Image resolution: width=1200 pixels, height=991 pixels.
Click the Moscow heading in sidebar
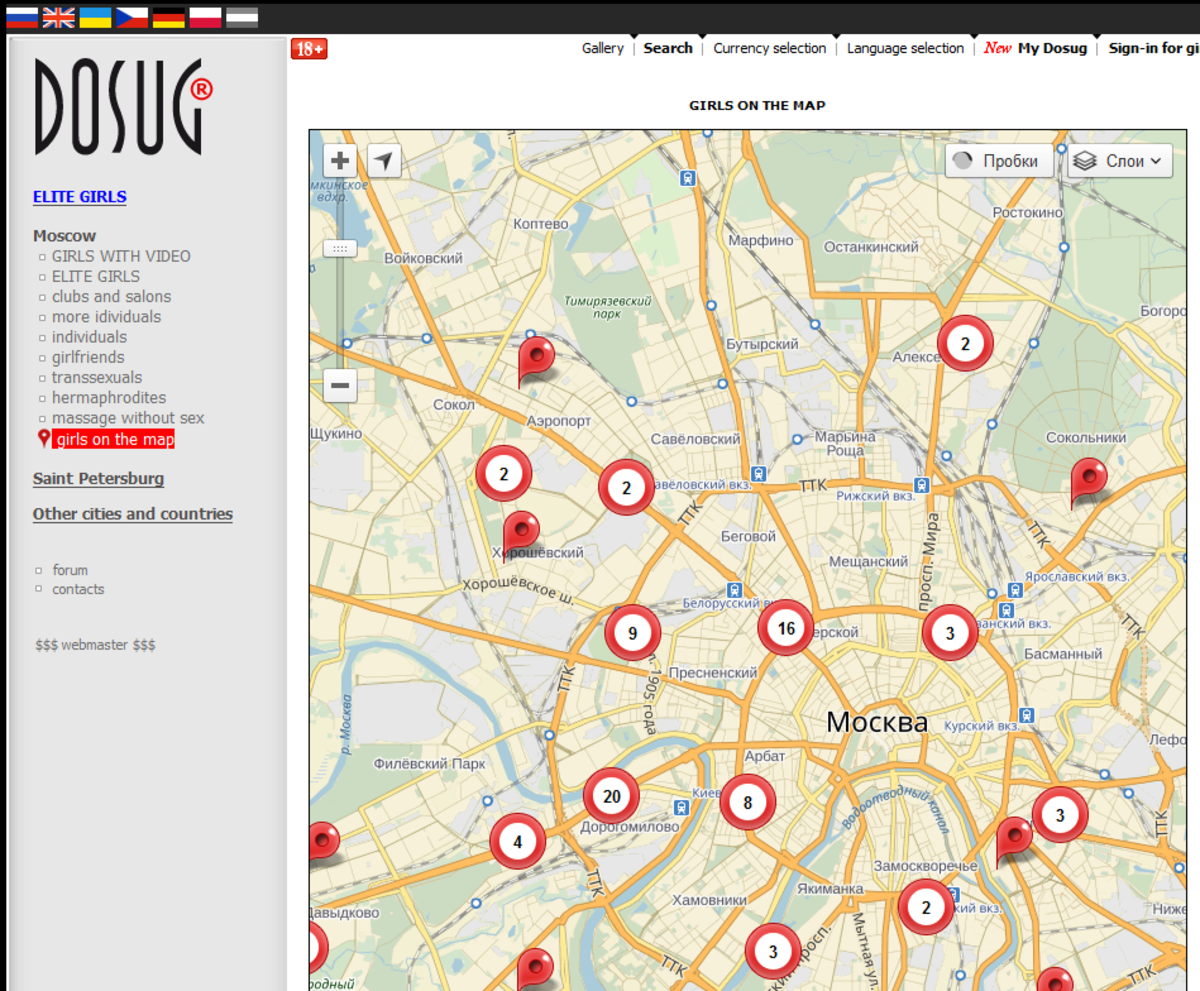(x=64, y=236)
